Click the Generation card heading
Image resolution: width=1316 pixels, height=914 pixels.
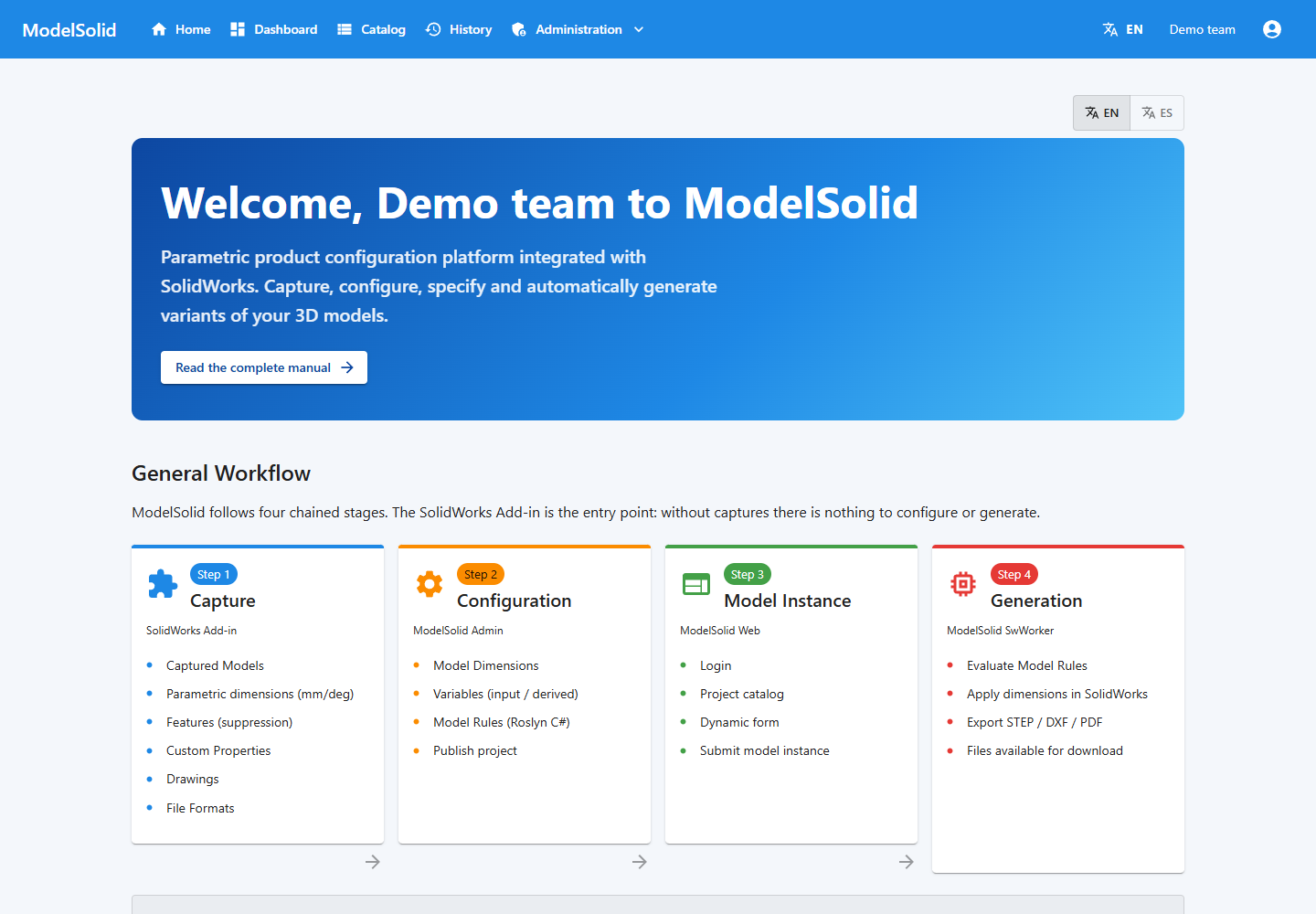[x=1036, y=600]
